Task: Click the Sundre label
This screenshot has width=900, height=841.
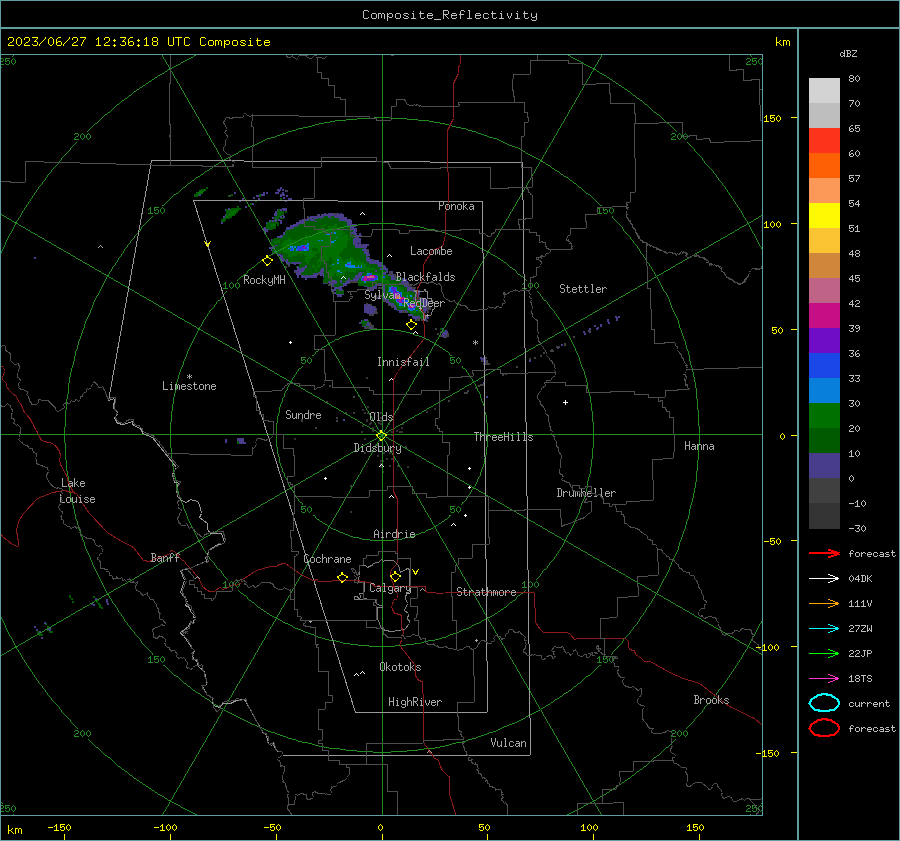Action: coord(303,414)
